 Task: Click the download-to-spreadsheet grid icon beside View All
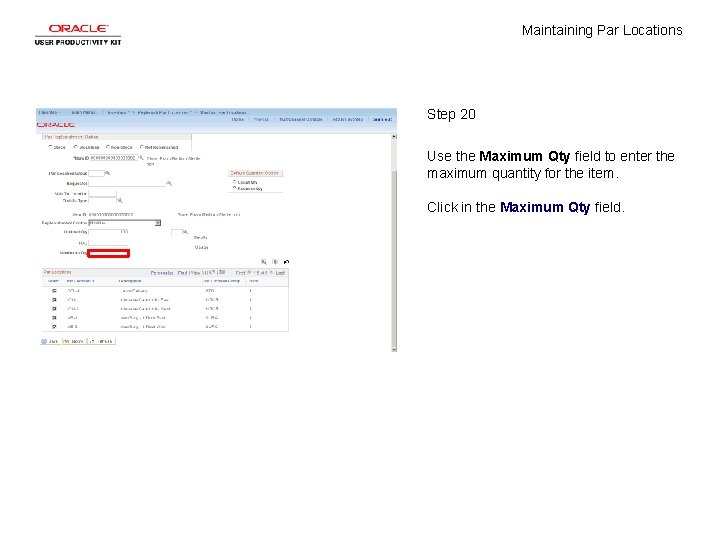tap(222, 272)
